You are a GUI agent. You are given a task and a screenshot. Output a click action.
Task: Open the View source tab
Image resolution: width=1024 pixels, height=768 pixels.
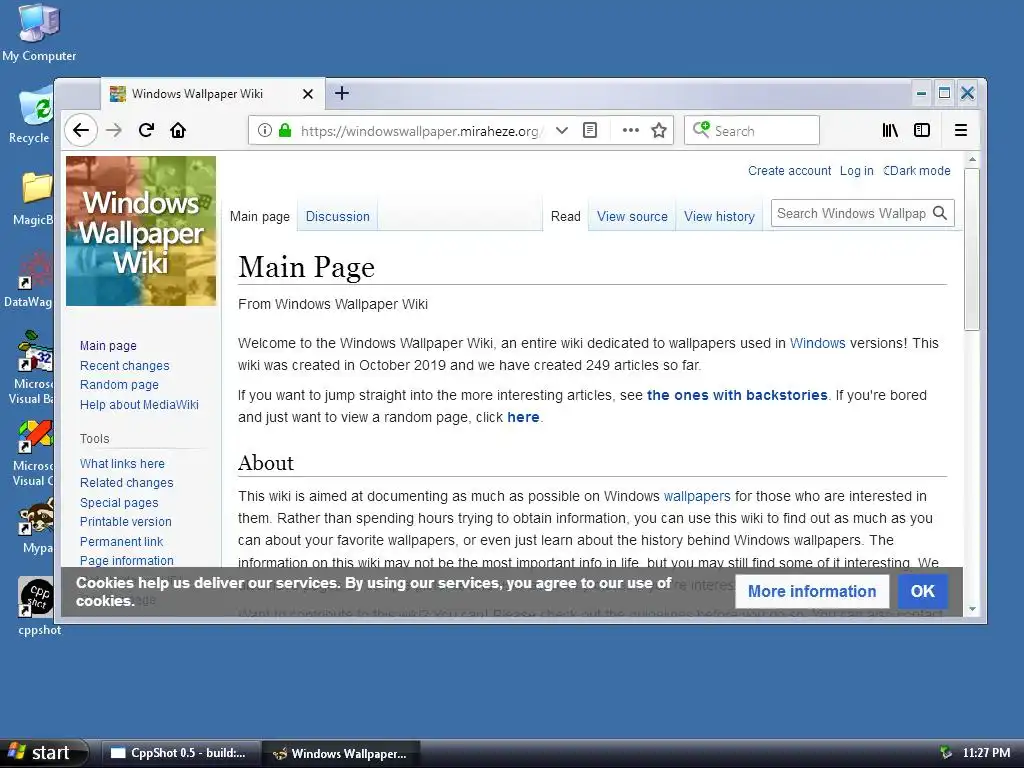coord(632,216)
